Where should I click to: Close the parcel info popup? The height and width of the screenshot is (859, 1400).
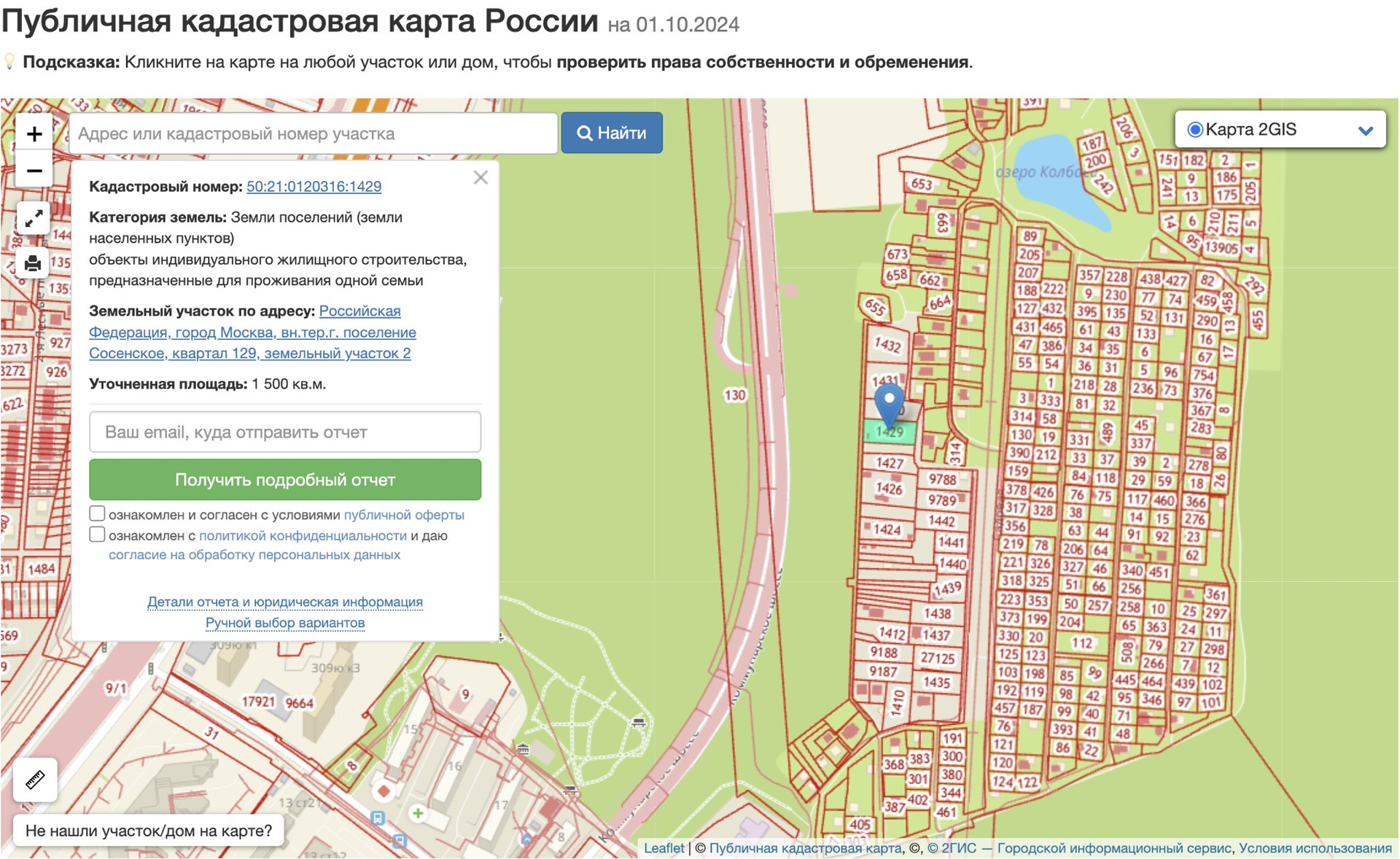pyautogui.click(x=481, y=178)
